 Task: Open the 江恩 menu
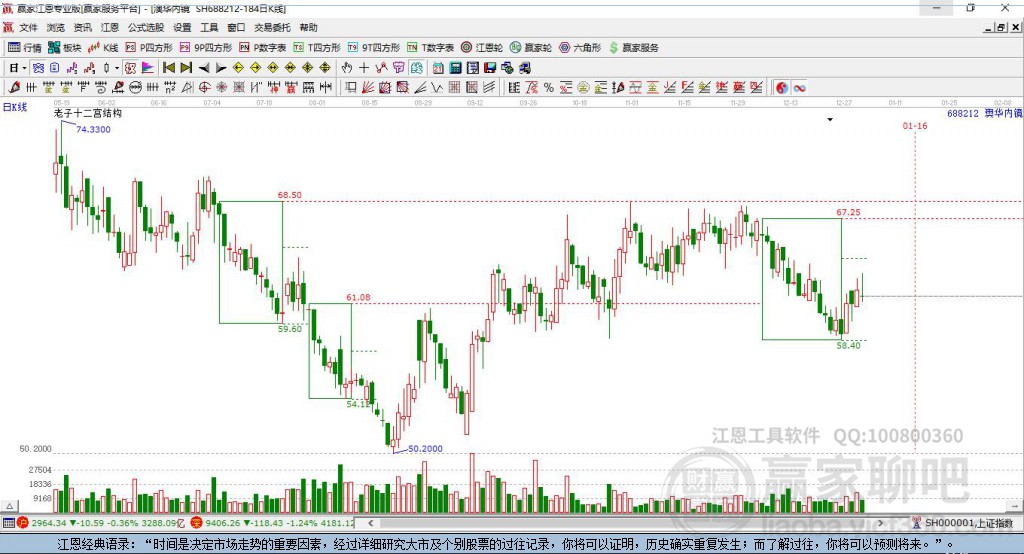coord(110,27)
